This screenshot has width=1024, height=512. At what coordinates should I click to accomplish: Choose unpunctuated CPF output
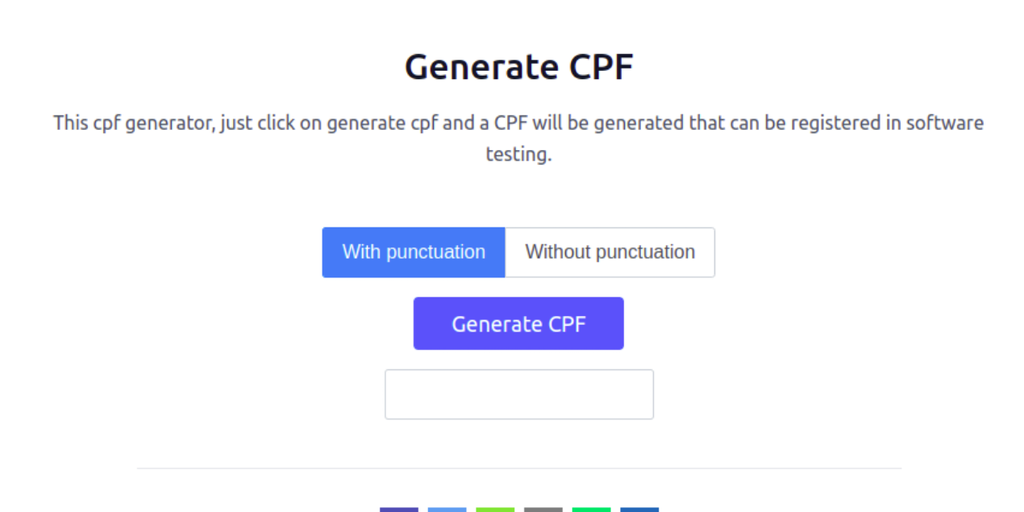pos(610,252)
